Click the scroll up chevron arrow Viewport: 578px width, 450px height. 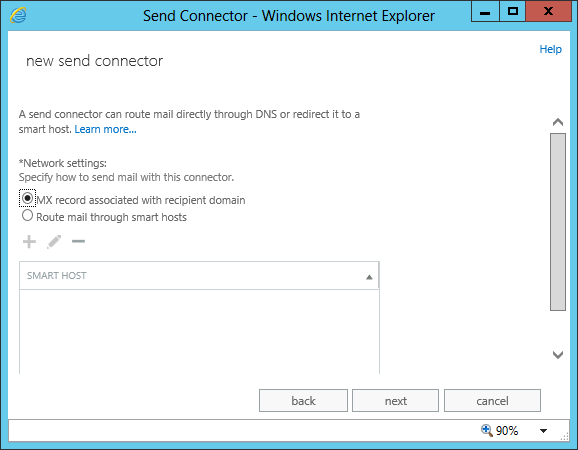coord(558,122)
